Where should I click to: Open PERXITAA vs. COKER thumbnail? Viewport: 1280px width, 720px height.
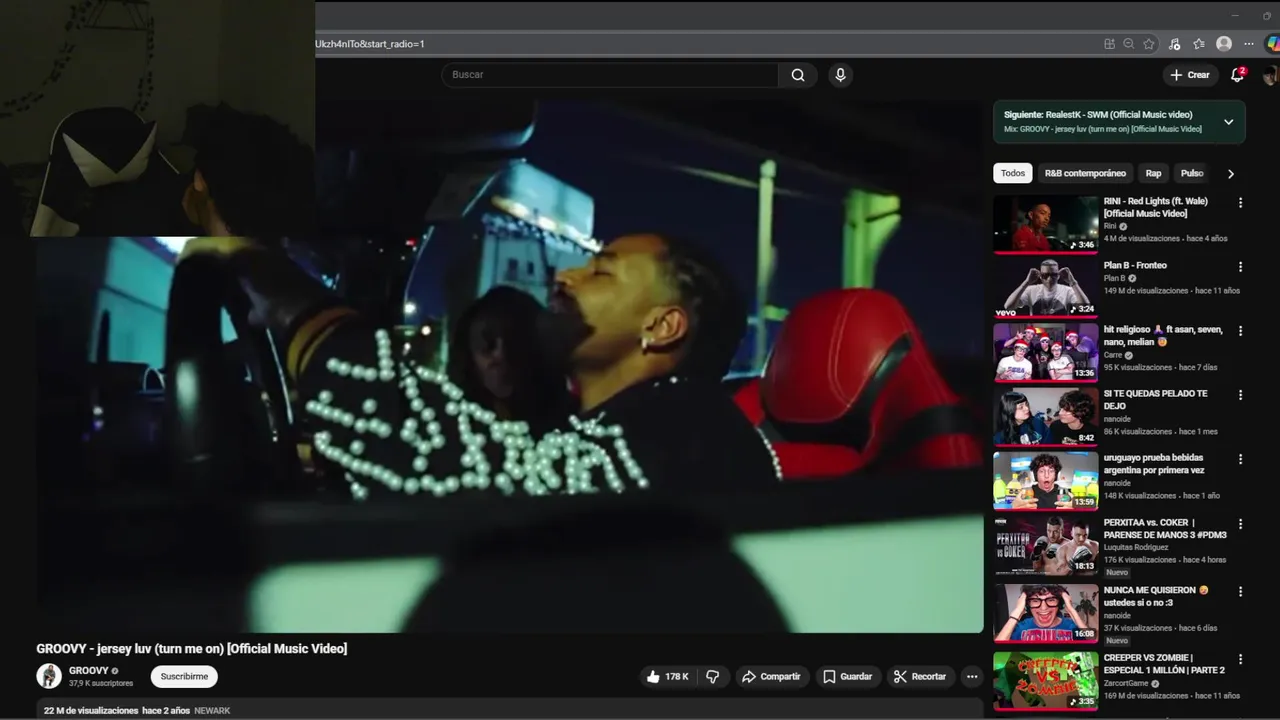[x=1045, y=545]
